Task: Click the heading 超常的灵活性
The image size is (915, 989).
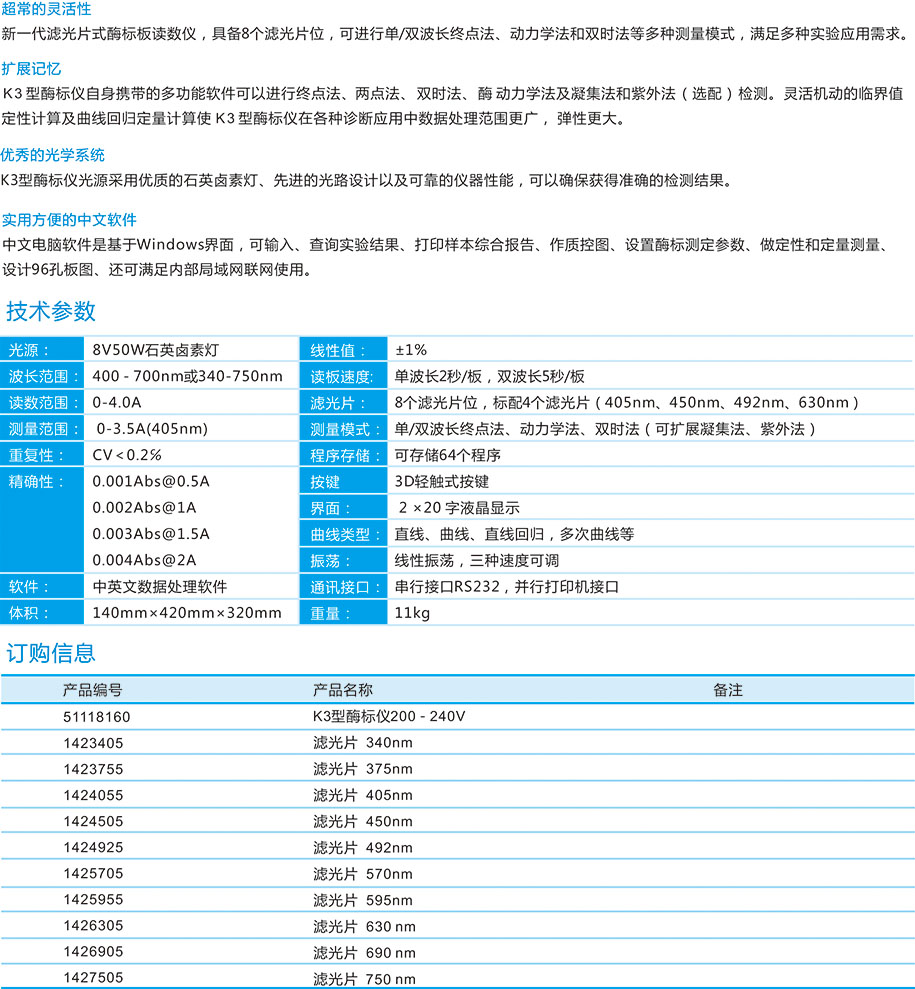Action: (x=46, y=9)
